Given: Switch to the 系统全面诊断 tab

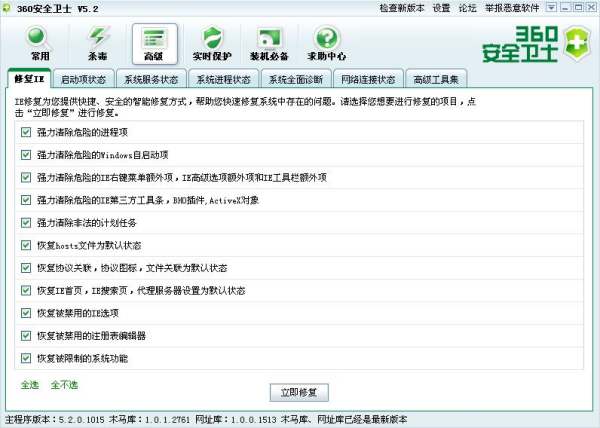Looking at the screenshot, I should click(x=296, y=79).
